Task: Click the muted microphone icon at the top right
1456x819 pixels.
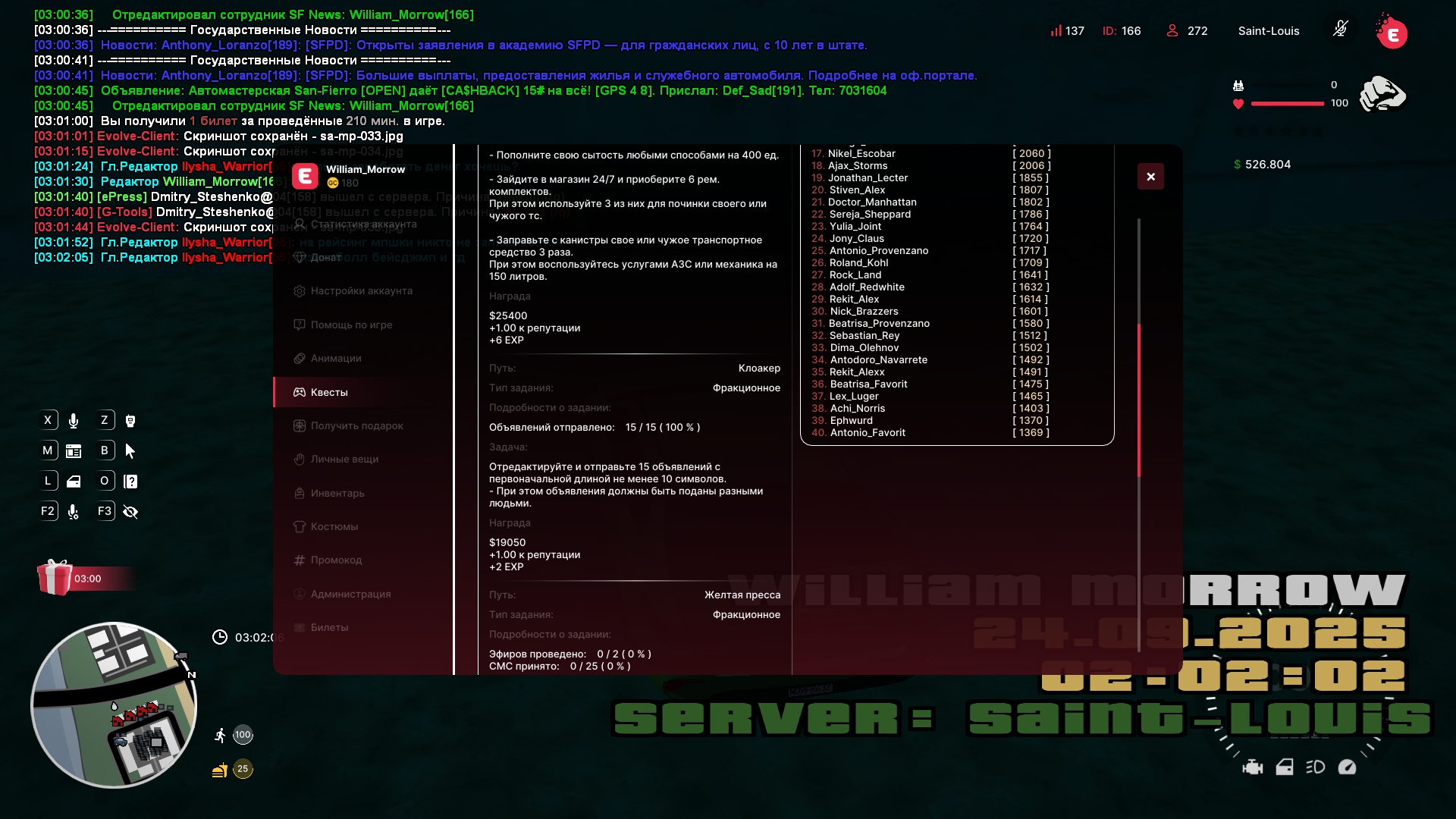Action: click(x=1340, y=30)
